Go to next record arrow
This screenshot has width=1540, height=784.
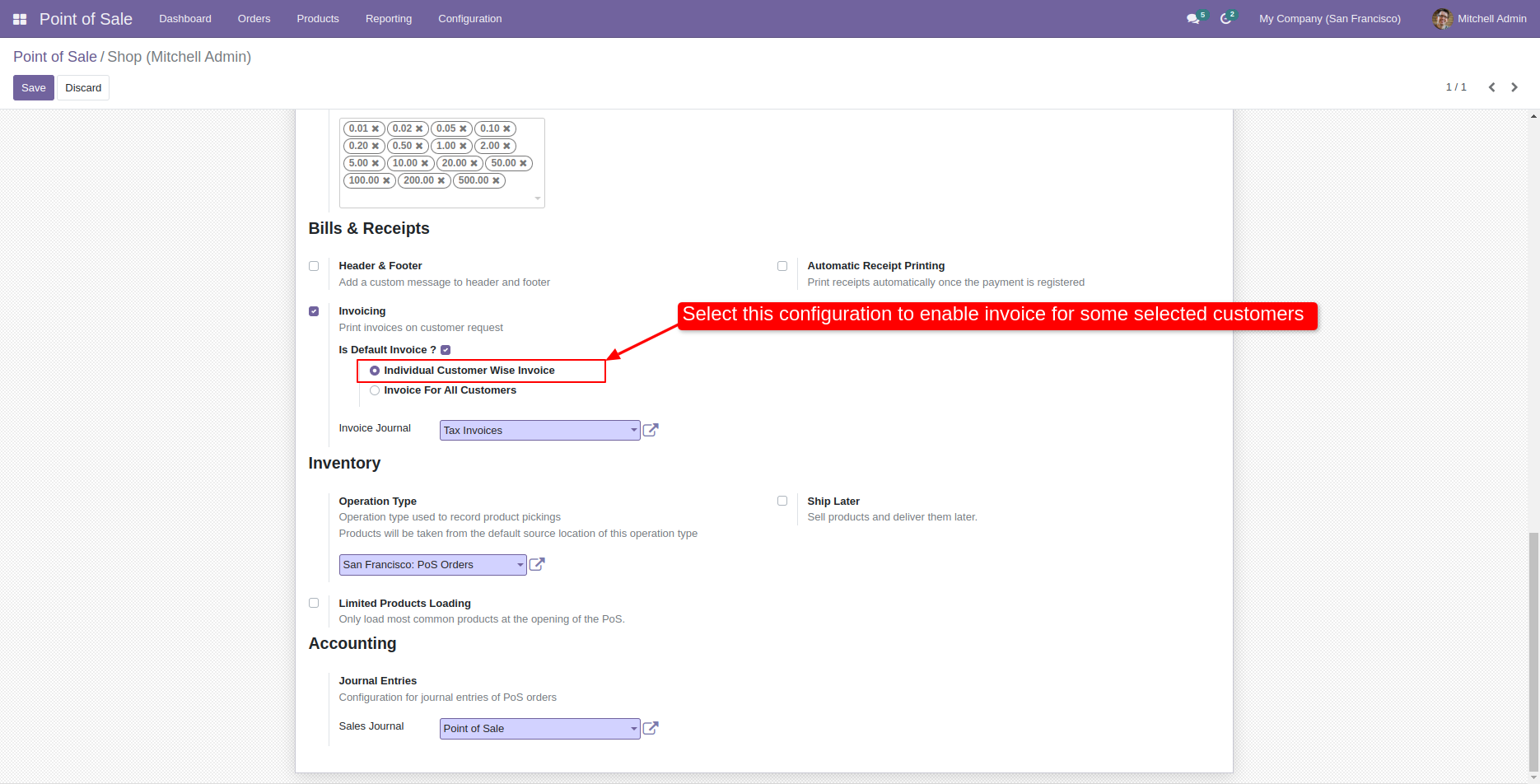[x=1514, y=87]
